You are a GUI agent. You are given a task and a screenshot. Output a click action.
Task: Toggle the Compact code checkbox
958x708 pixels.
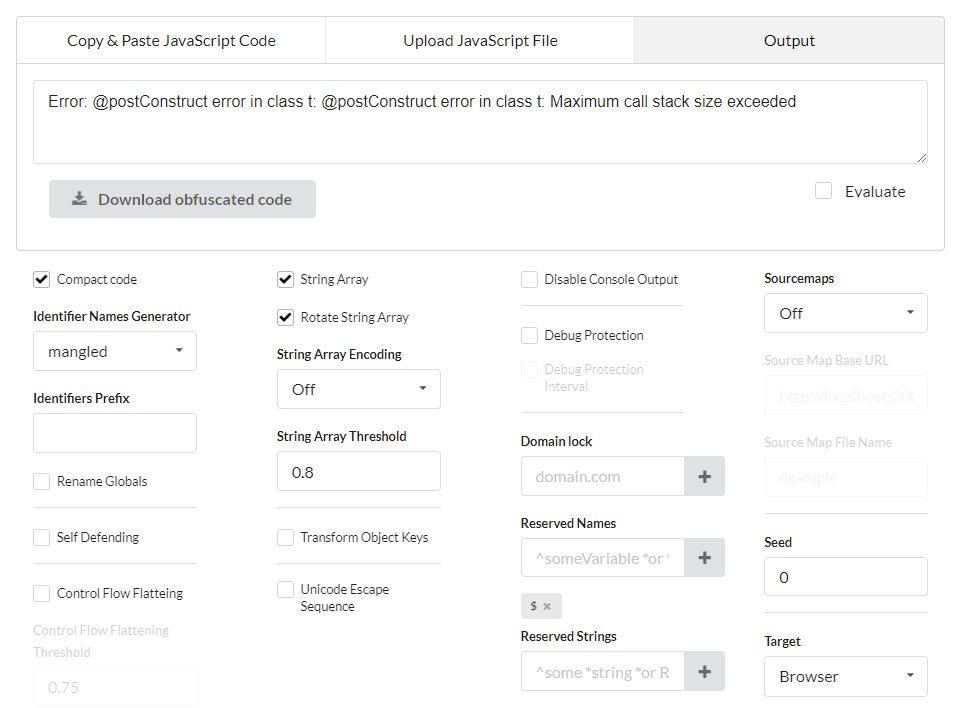pos(42,280)
